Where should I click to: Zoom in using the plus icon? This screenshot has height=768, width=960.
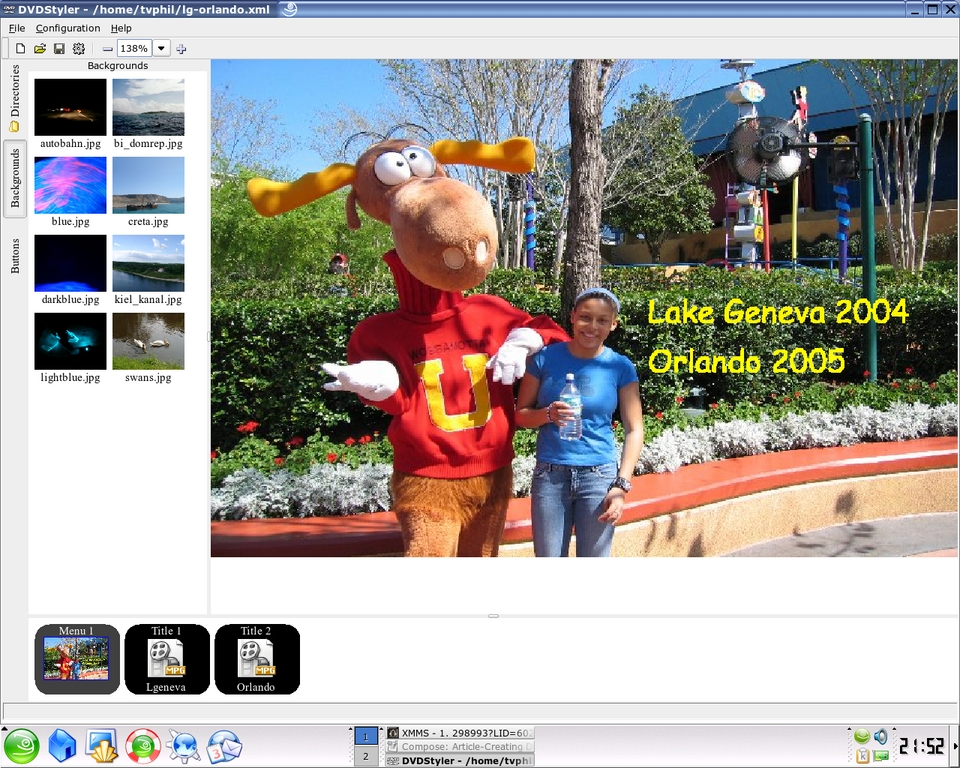click(x=181, y=48)
